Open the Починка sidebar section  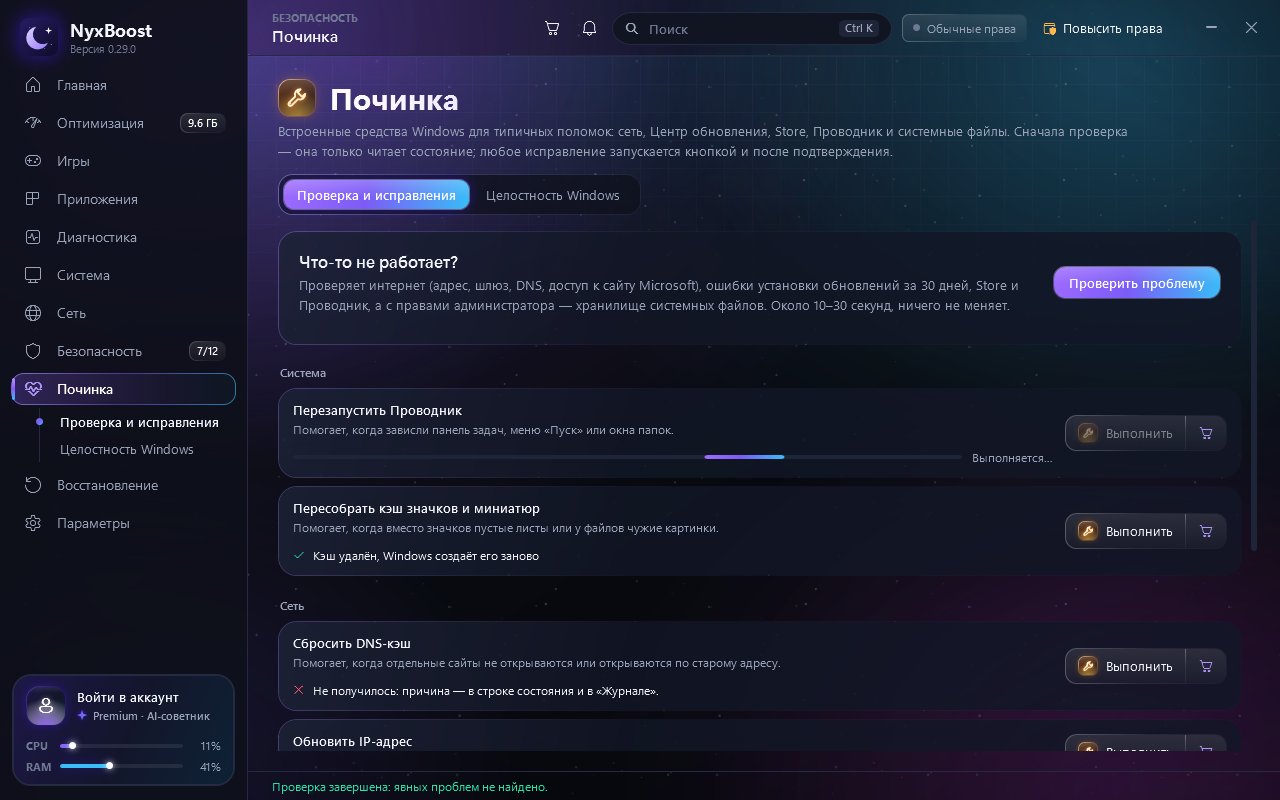pyautogui.click(x=124, y=389)
